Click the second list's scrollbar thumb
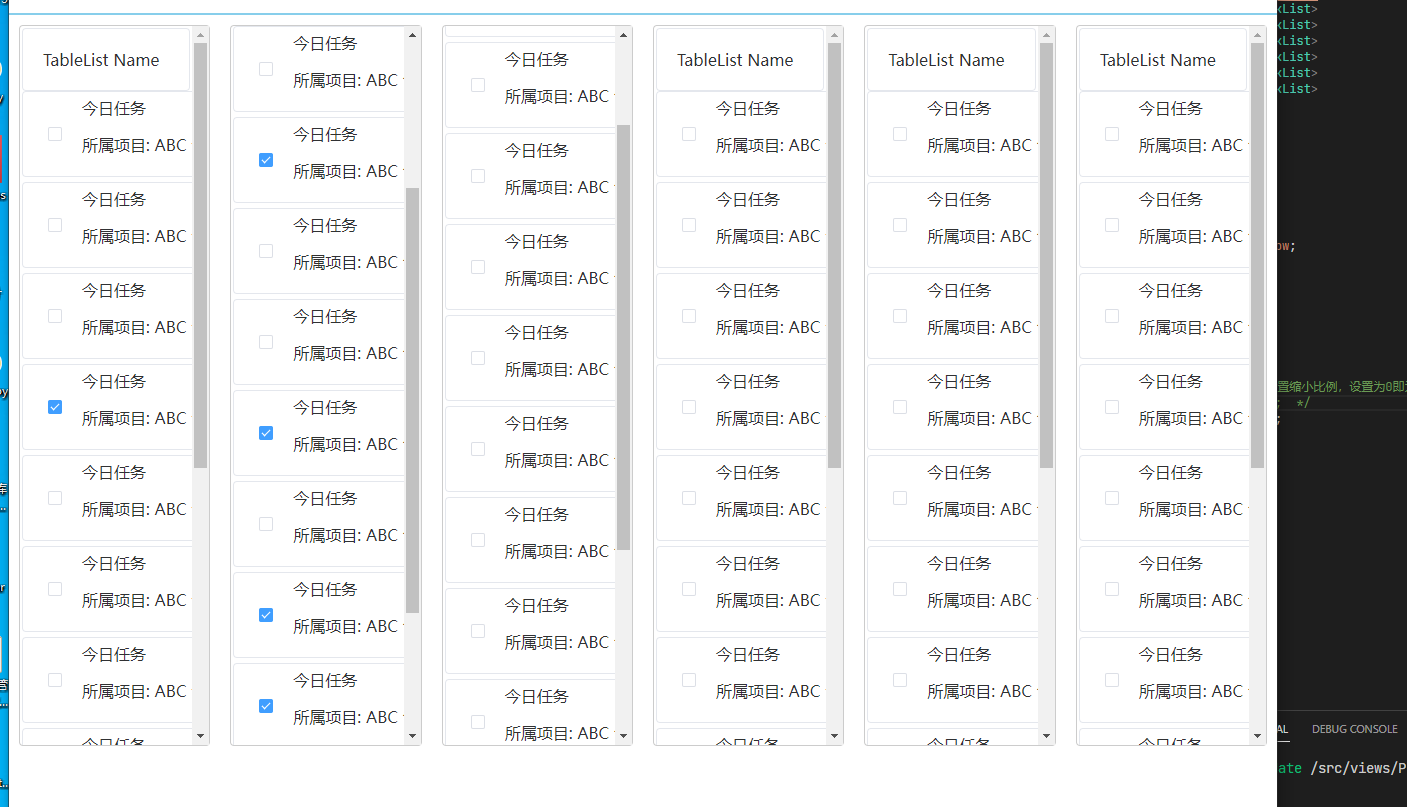The width and height of the screenshot is (1407, 807). click(413, 400)
